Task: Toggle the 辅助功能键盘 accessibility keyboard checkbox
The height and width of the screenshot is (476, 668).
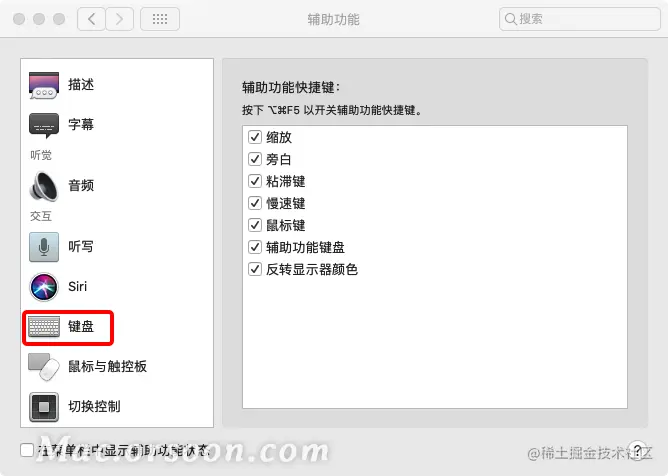Action: click(x=255, y=247)
